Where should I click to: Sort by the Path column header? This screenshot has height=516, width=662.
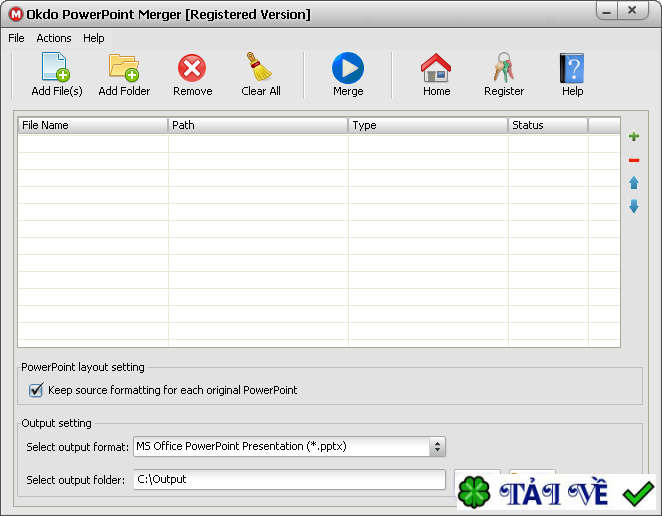[258, 125]
